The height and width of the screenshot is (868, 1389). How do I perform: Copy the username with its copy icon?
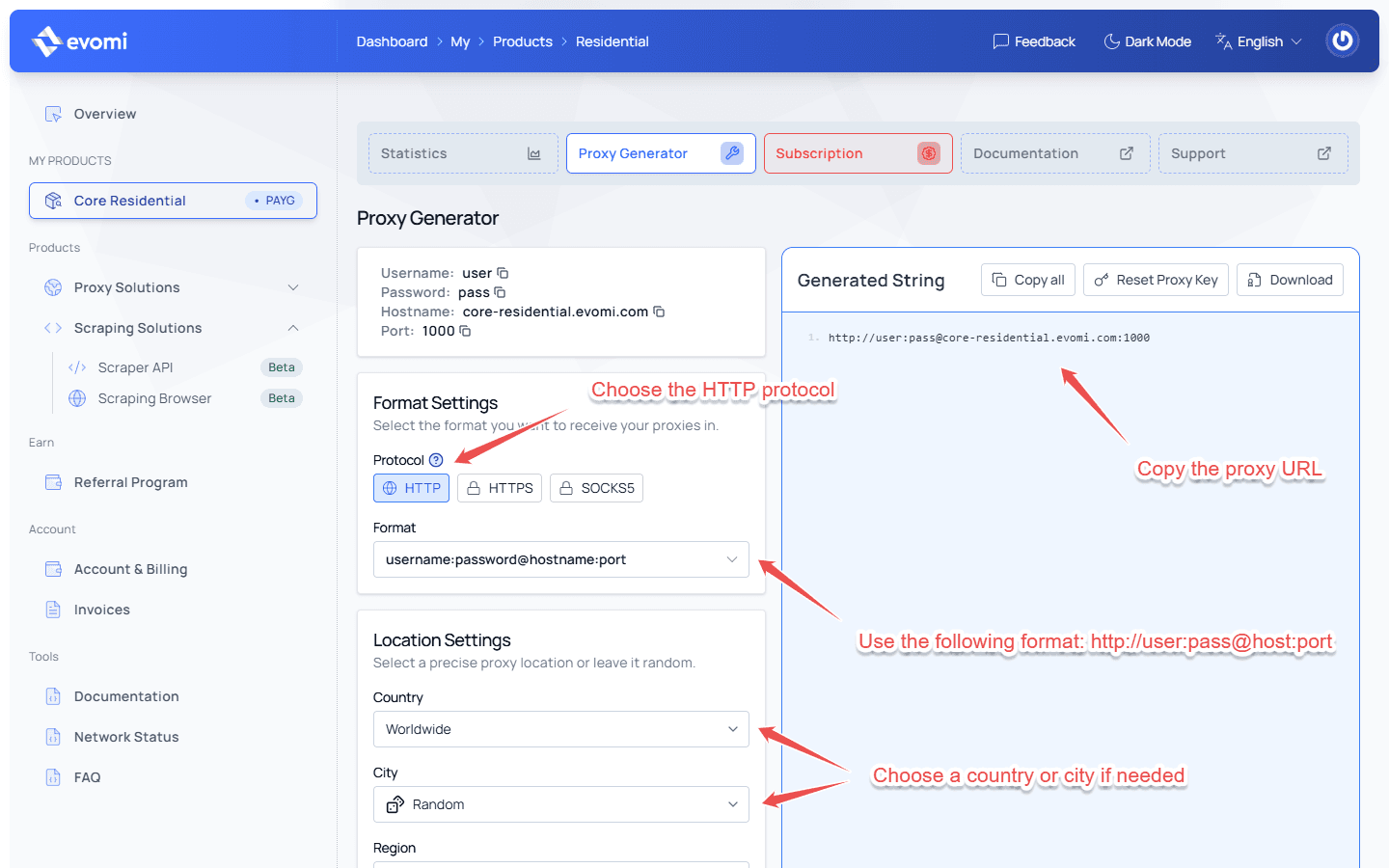tap(503, 273)
